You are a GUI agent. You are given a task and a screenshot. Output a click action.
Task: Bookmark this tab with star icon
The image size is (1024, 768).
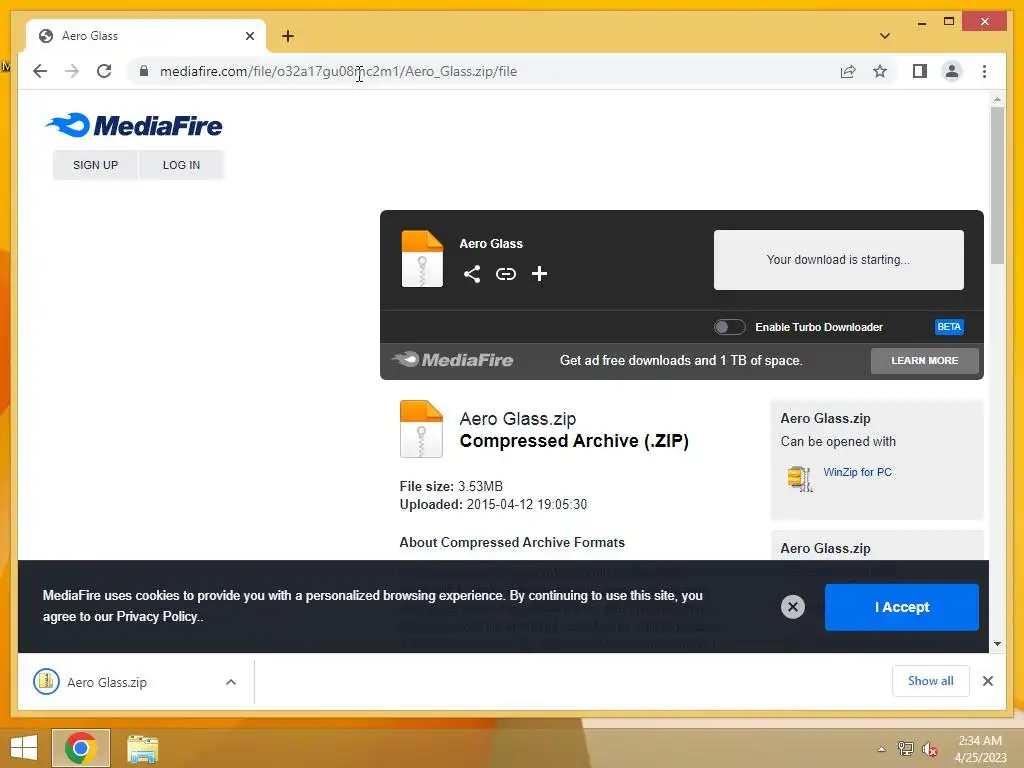tap(880, 71)
